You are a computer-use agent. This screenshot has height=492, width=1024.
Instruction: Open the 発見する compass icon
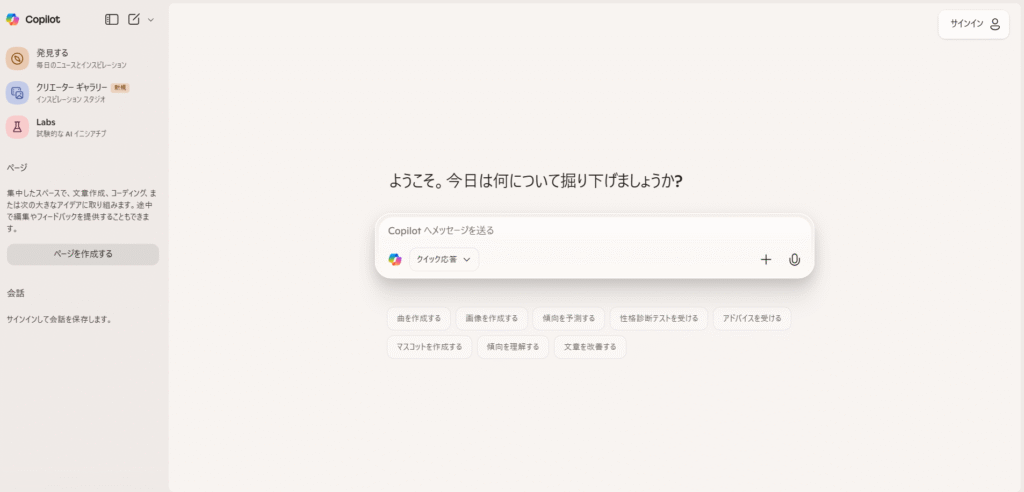17,59
